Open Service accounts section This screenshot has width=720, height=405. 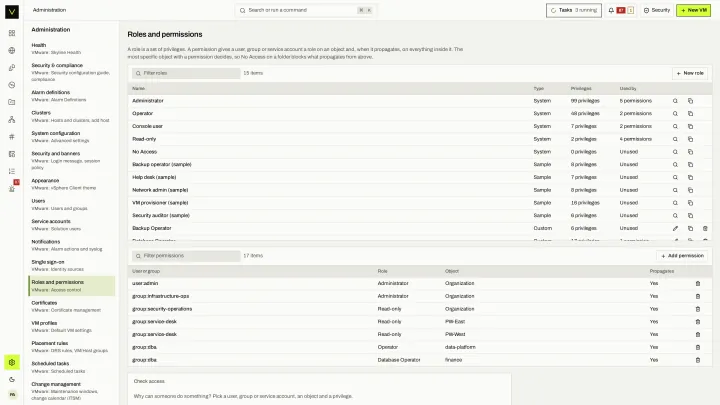tap(72, 225)
